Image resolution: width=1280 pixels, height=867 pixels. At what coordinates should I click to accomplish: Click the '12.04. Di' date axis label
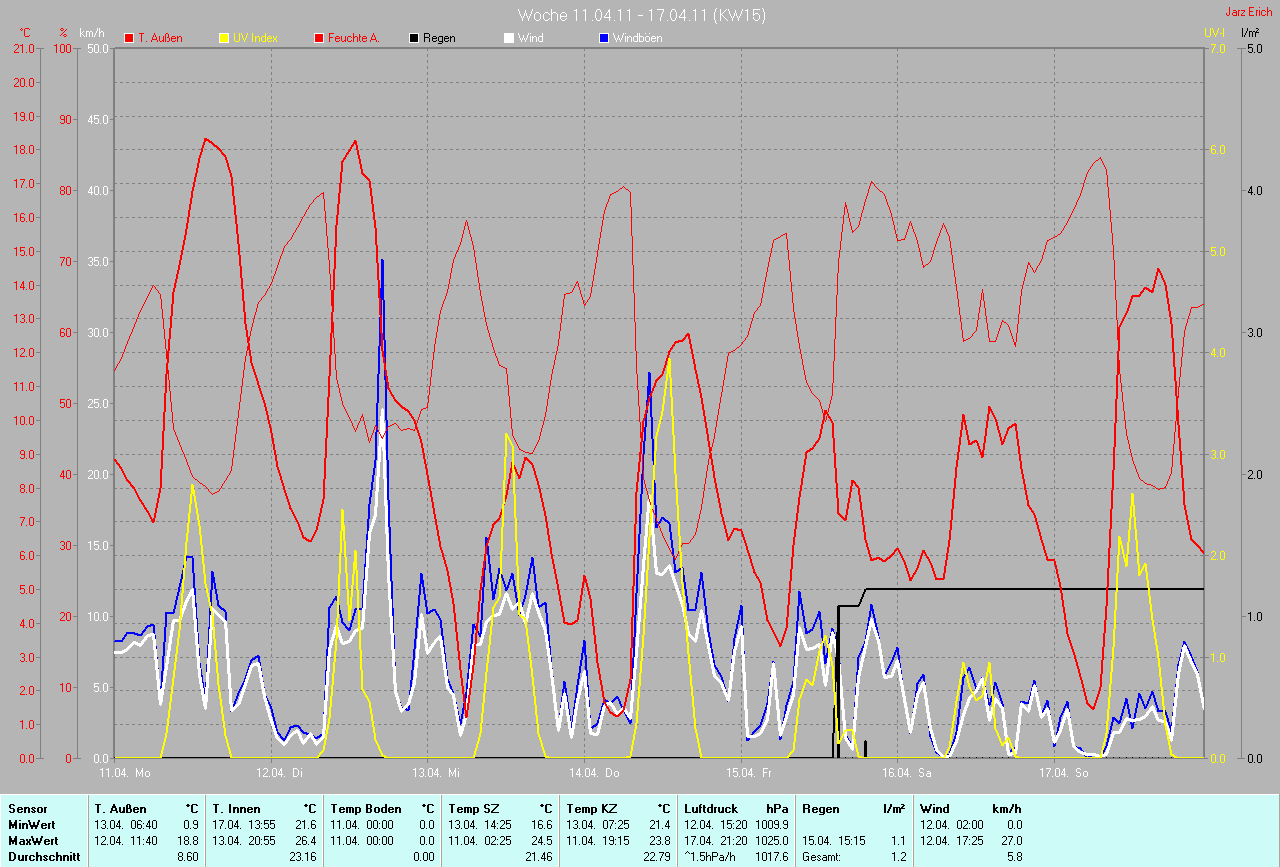coord(280,773)
